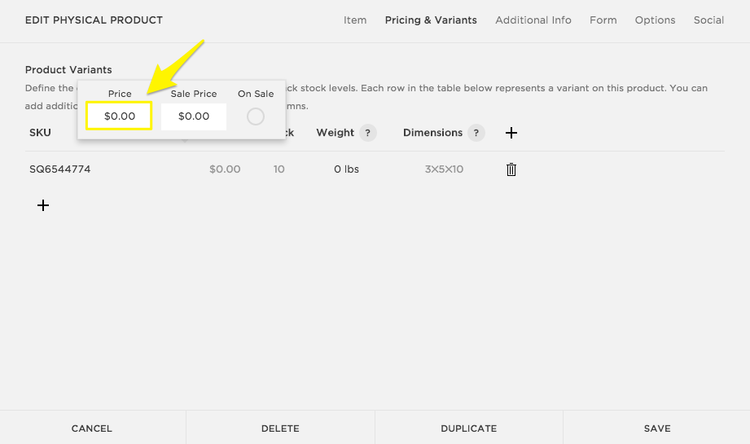Click the Weight help question mark
Screen dimensions: 750x444
[368, 133]
